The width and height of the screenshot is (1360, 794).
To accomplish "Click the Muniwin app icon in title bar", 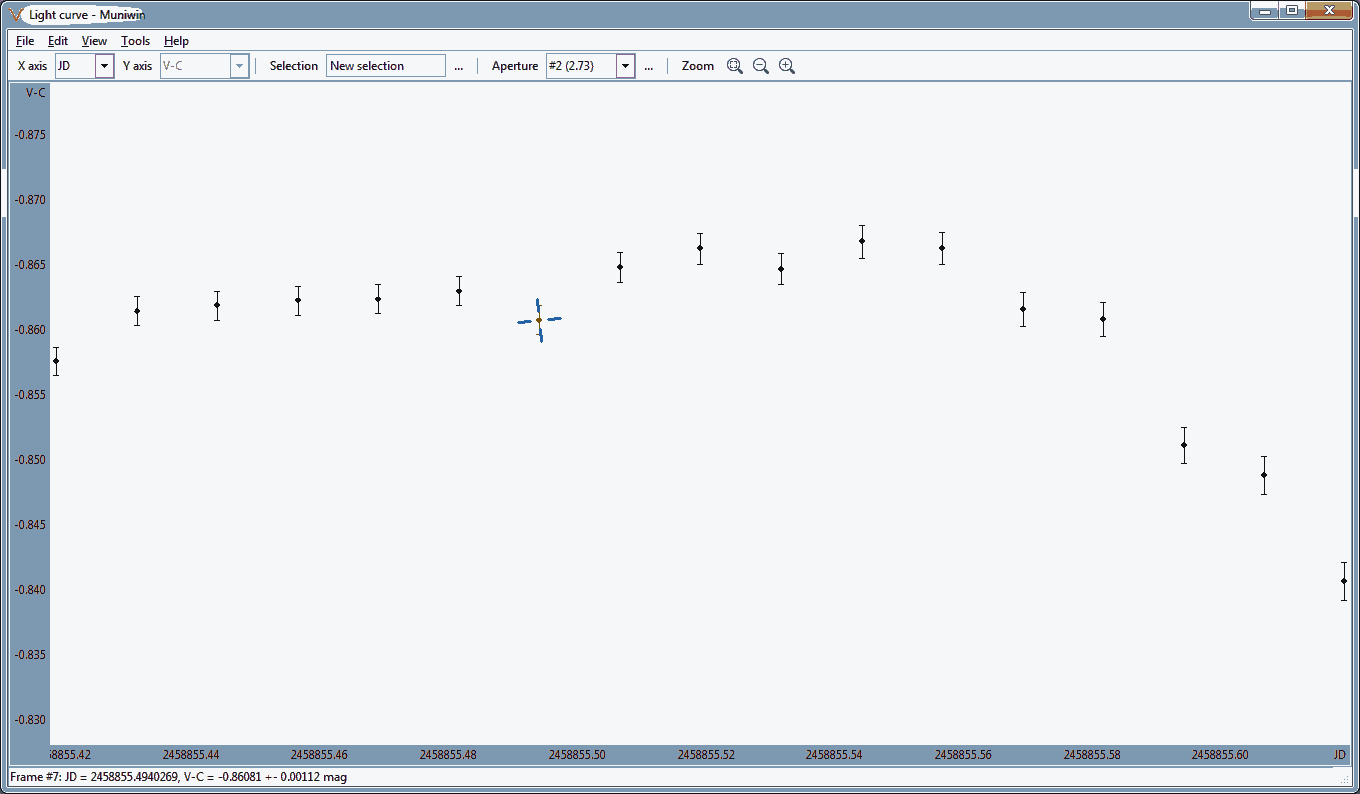I will (x=15, y=14).
